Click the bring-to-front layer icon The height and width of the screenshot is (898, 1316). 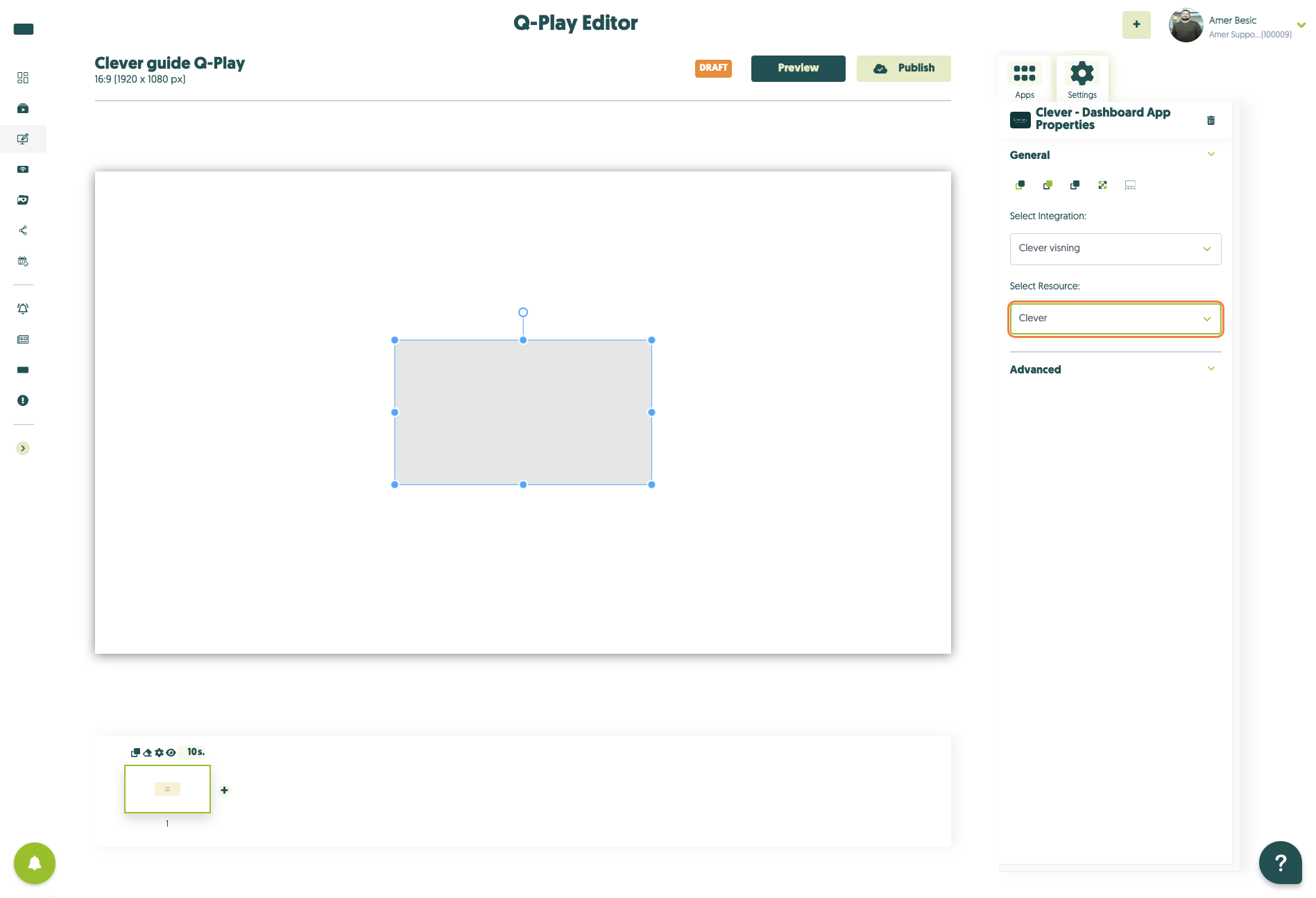tap(1020, 185)
